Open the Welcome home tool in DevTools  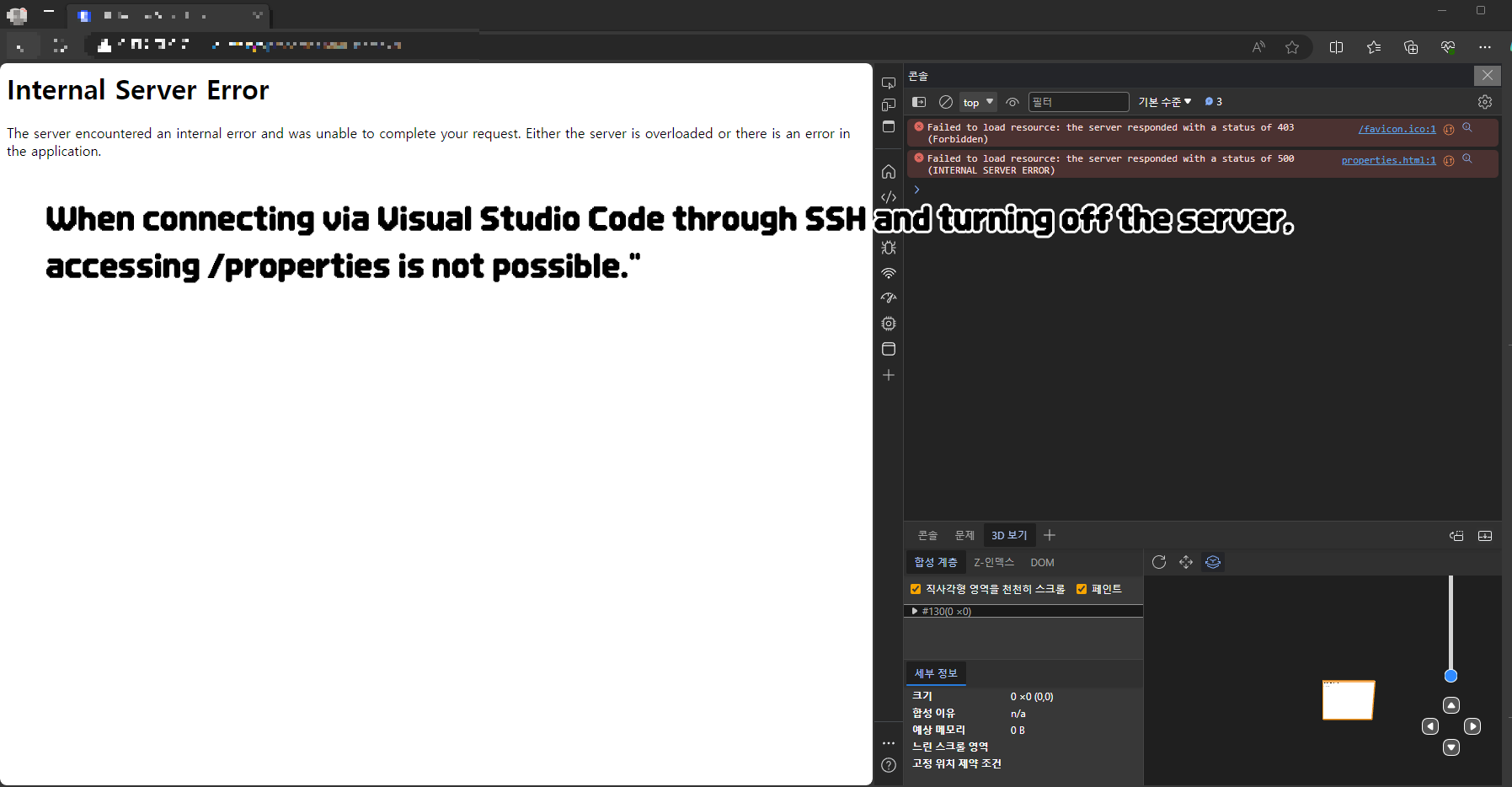tap(888, 172)
